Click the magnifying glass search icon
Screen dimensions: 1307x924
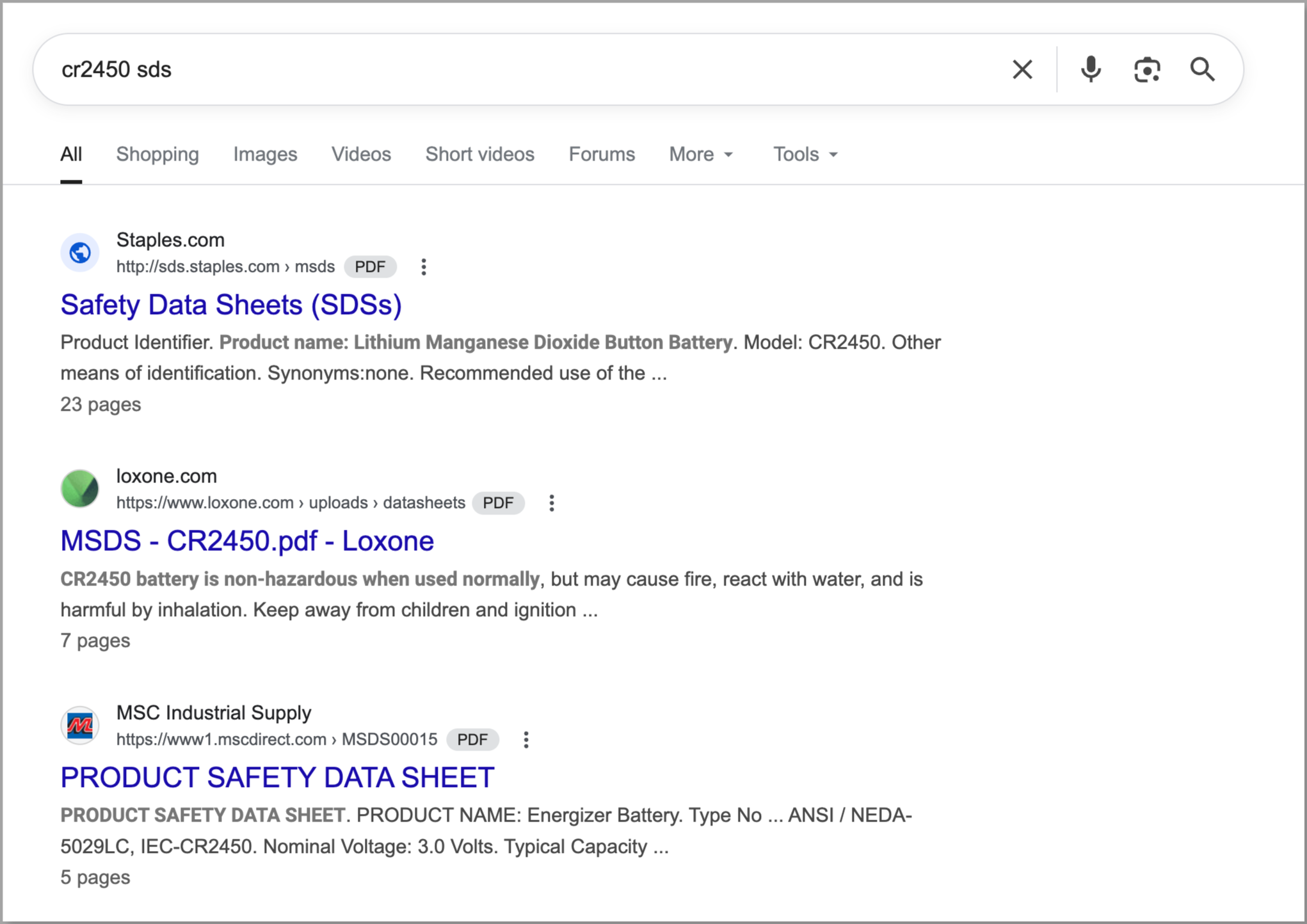coord(1202,69)
